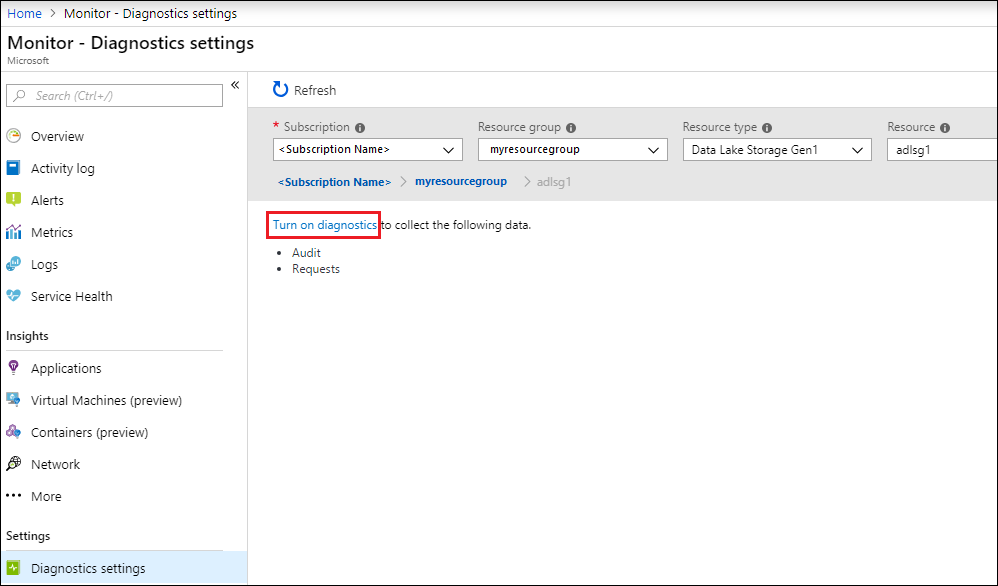Click the Alerts exclamation icon
Screen dimensions: 998x586
[x=14, y=200]
